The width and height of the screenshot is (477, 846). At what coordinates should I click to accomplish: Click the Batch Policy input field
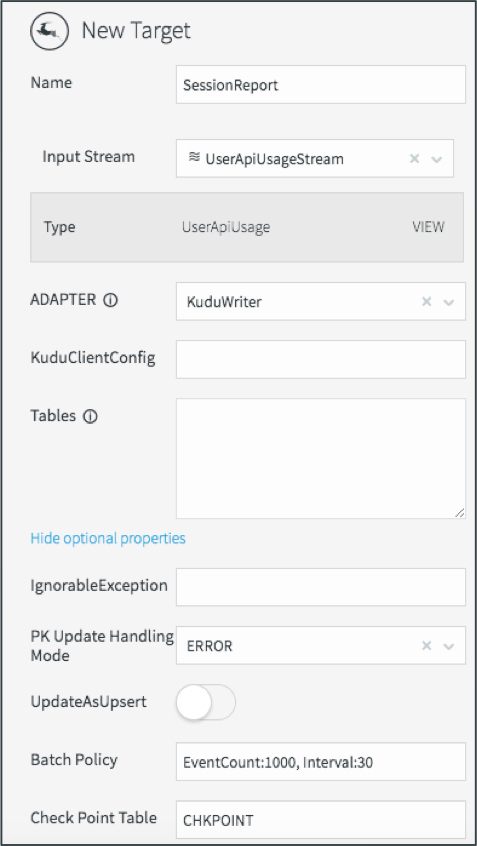[x=321, y=762]
